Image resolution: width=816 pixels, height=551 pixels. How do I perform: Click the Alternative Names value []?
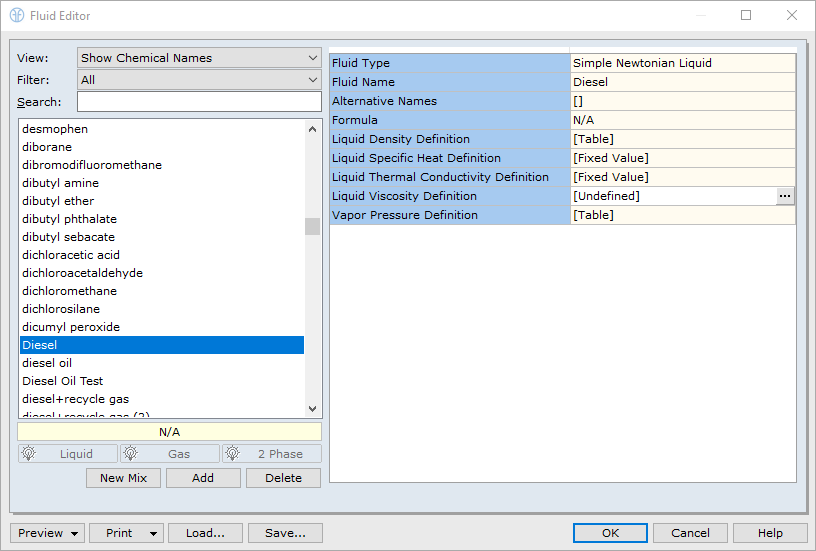pyautogui.click(x=683, y=101)
